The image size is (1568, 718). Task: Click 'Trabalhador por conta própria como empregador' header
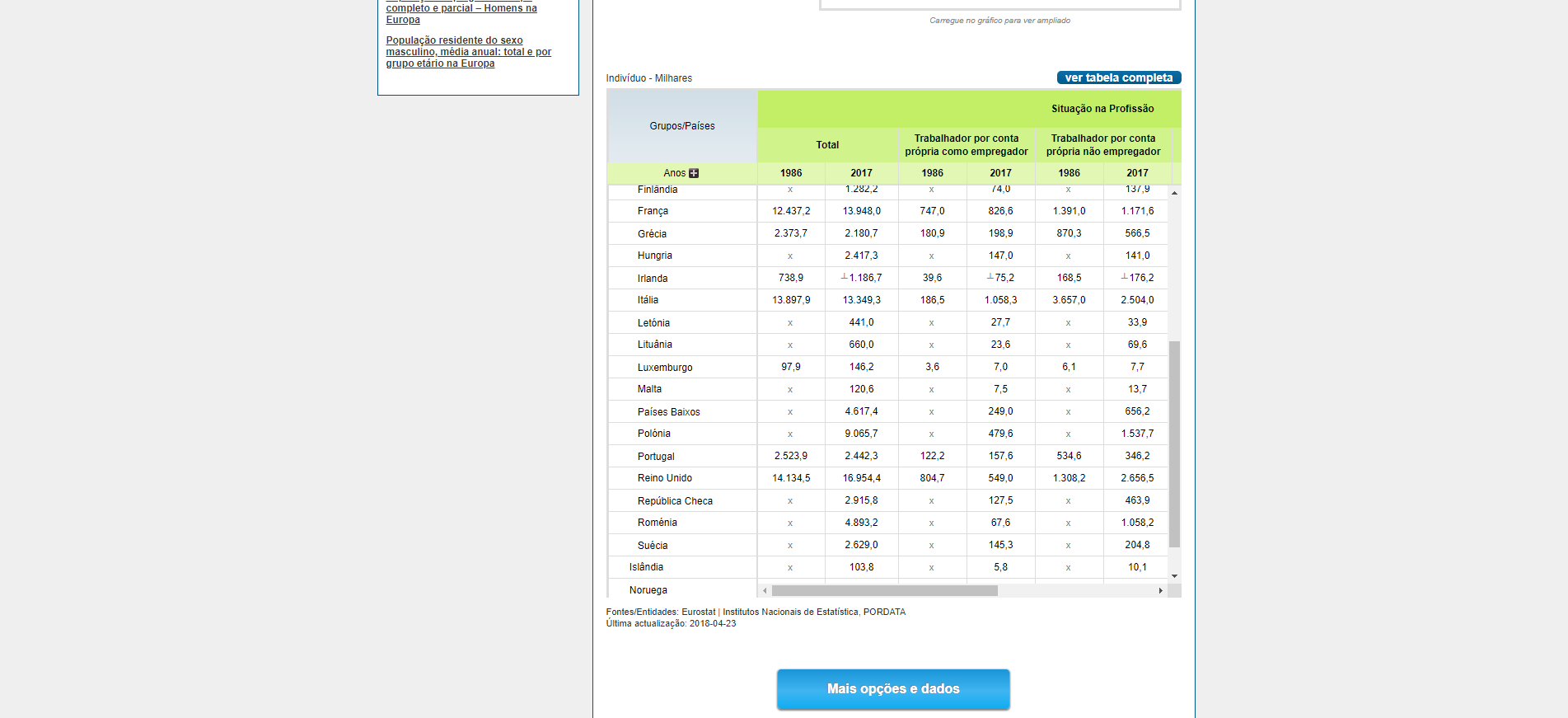click(x=966, y=145)
